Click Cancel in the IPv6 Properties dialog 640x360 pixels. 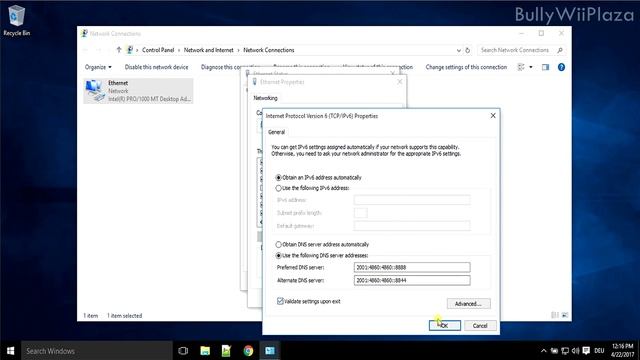pyautogui.click(x=480, y=326)
